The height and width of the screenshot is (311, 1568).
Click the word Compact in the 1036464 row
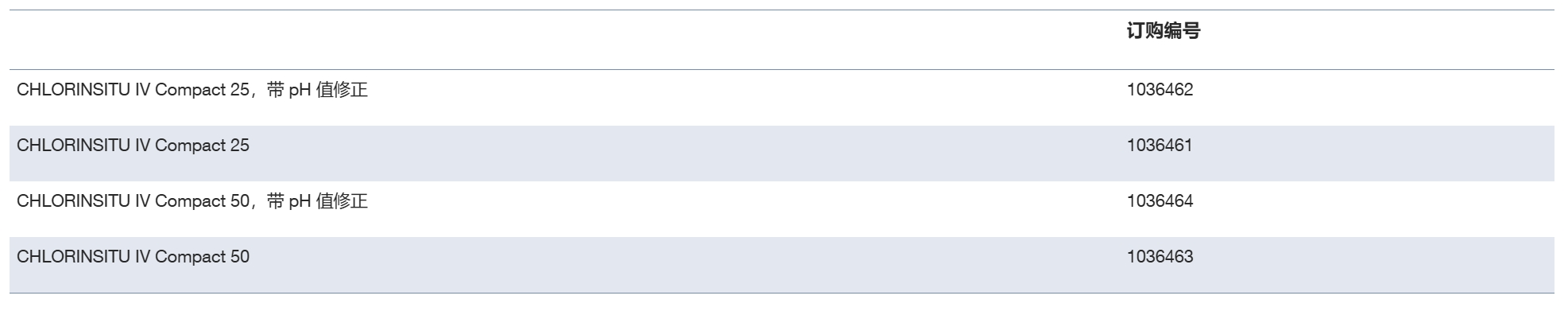tap(190, 201)
